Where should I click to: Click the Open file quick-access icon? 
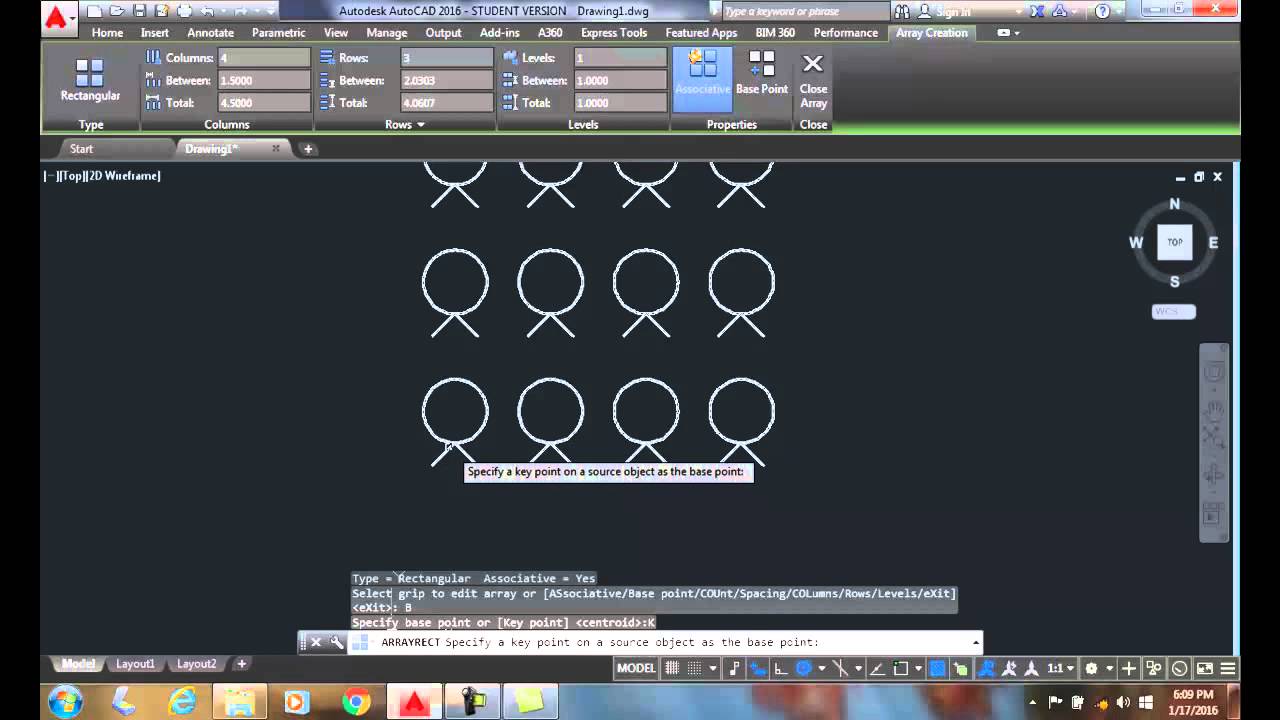[118, 11]
